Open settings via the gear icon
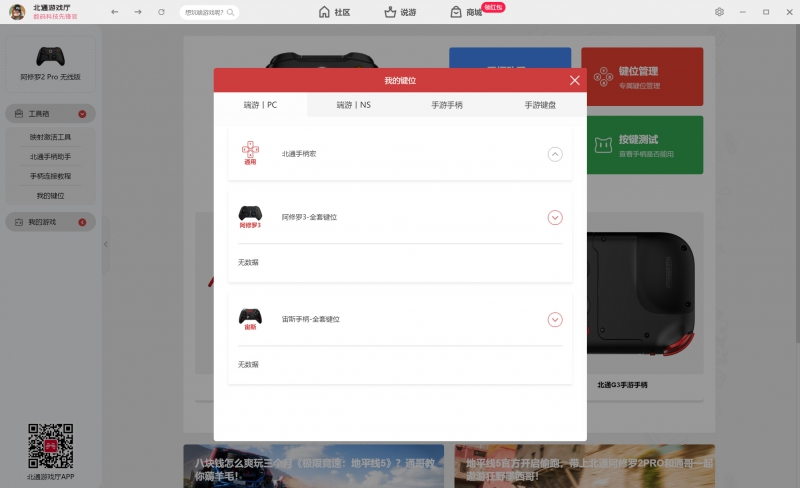 719,12
